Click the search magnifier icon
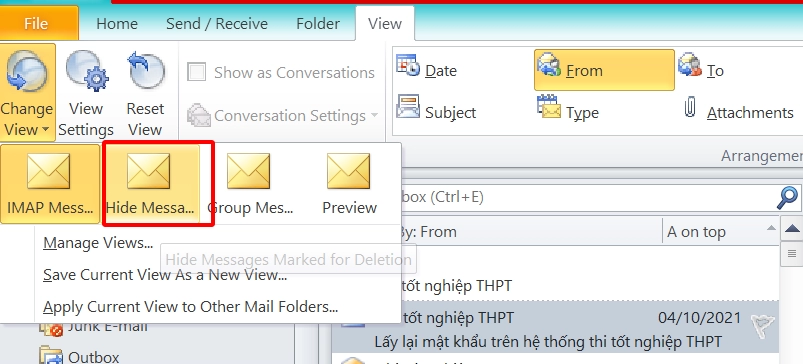The width and height of the screenshot is (803, 364). point(788,198)
